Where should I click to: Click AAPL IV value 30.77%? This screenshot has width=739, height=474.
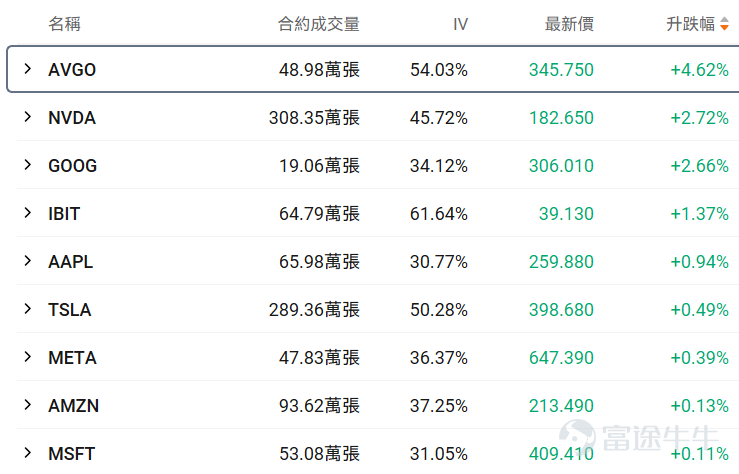click(x=439, y=262)
